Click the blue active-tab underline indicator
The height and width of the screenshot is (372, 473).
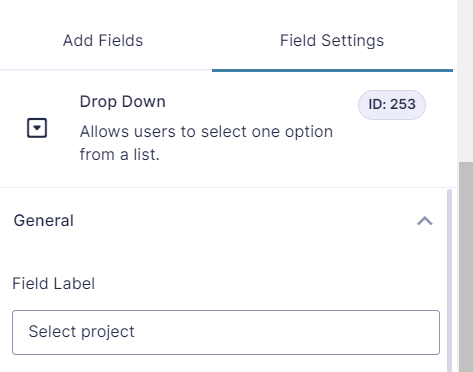[332, 70]
